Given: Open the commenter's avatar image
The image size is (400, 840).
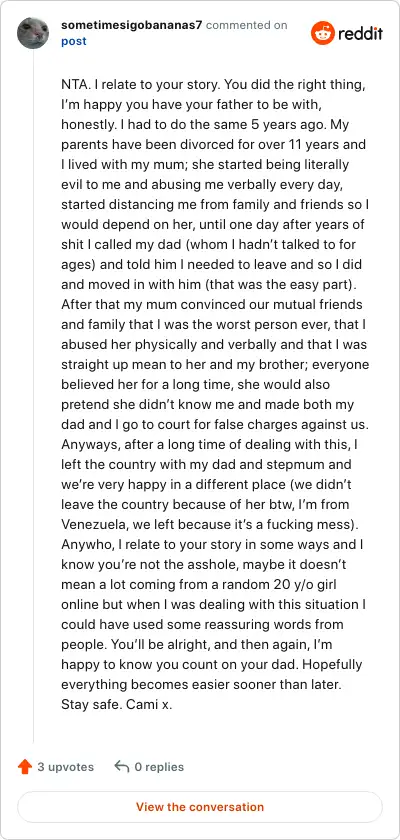Looking at the screenshot, I should coord(33,33).
